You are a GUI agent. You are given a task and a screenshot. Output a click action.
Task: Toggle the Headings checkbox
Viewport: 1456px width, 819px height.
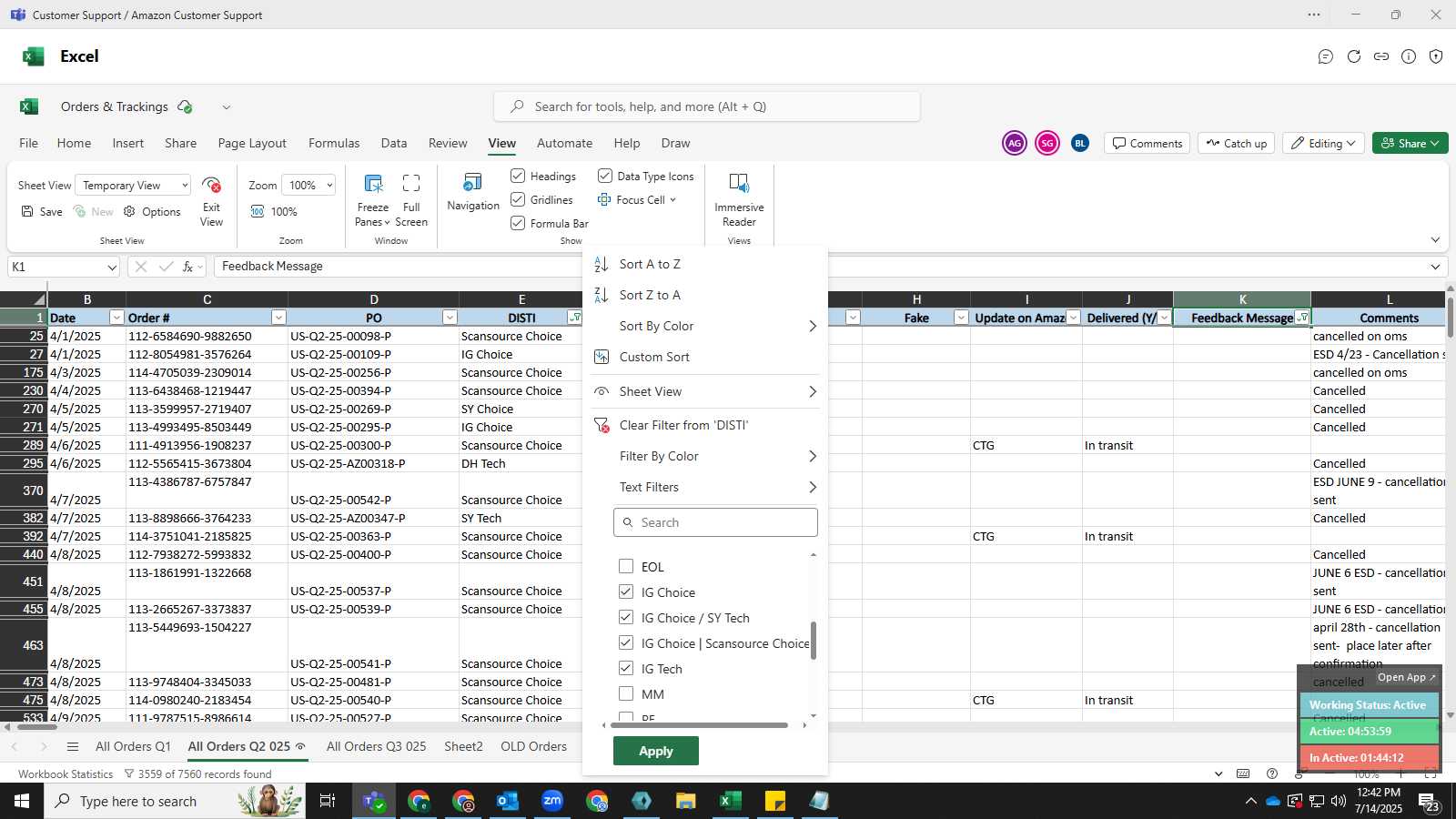tap(518, 176)
